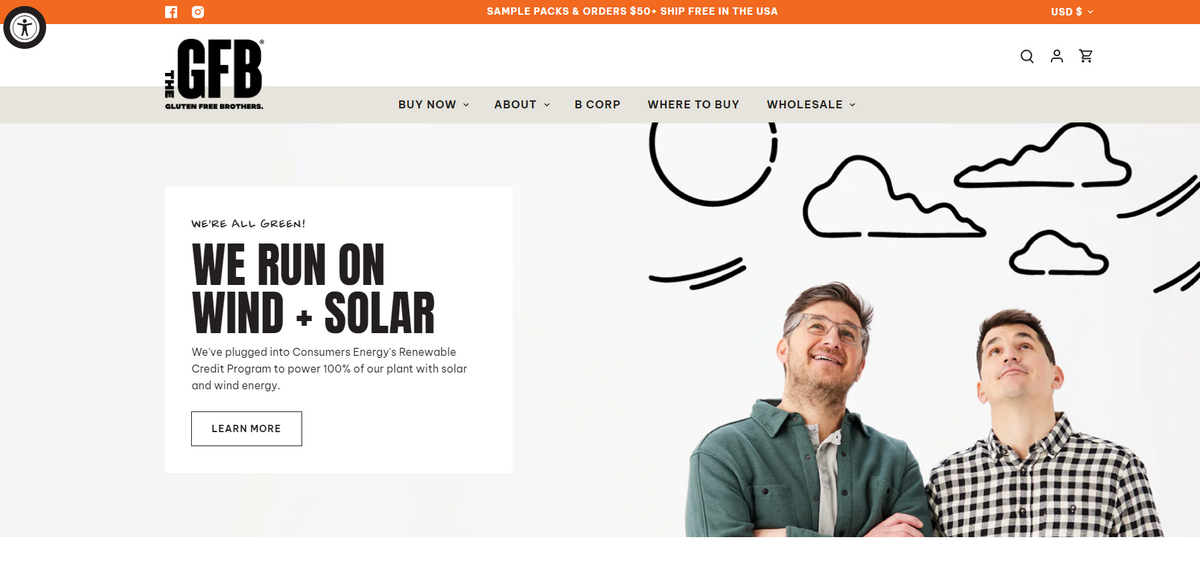Viewport: 1200px width, 588px height.
Task: Expand the USD $ currency selector
Action: (x=1072, y=12)
